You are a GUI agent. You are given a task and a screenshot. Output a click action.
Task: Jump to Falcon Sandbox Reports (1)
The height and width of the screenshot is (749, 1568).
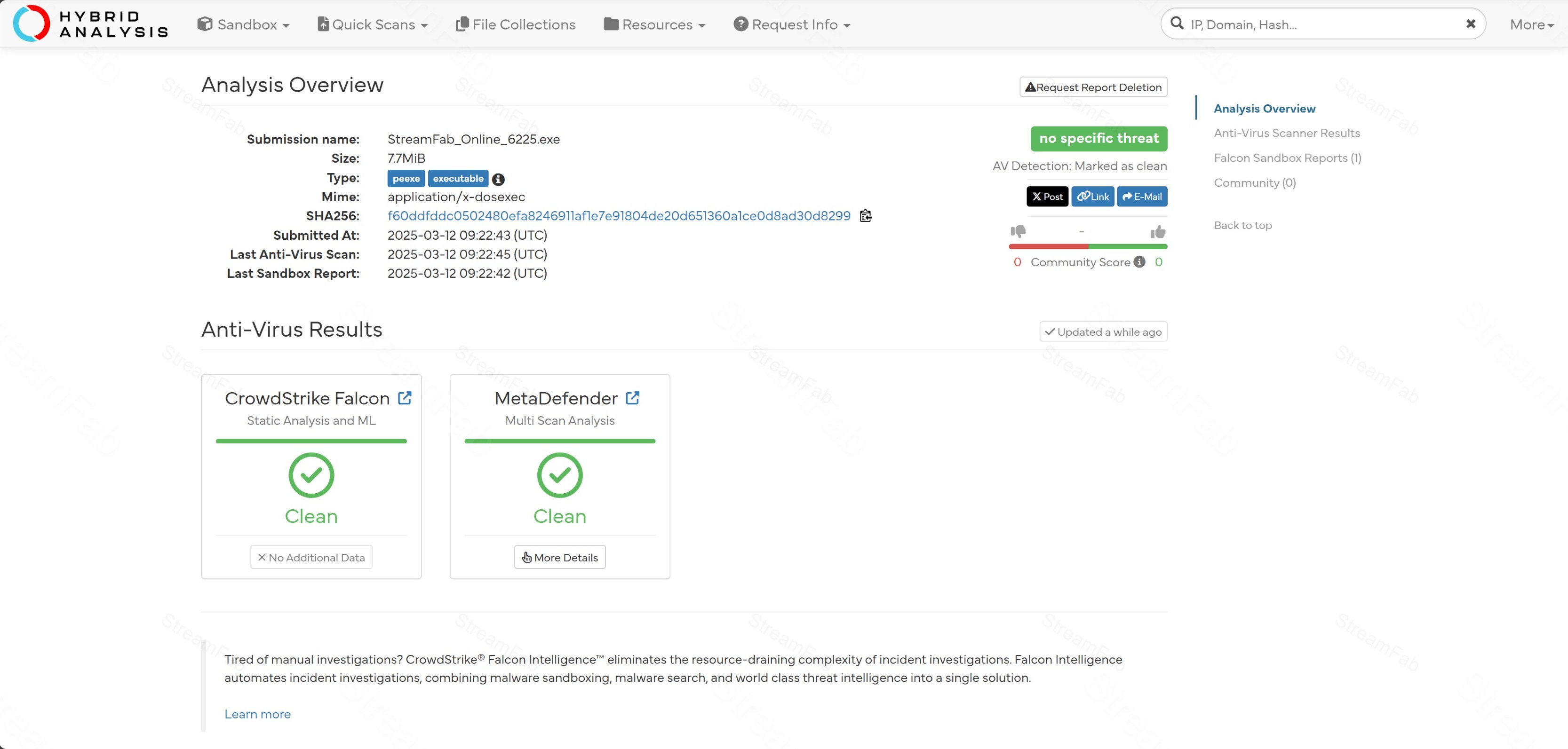(x=1288, y=158)
